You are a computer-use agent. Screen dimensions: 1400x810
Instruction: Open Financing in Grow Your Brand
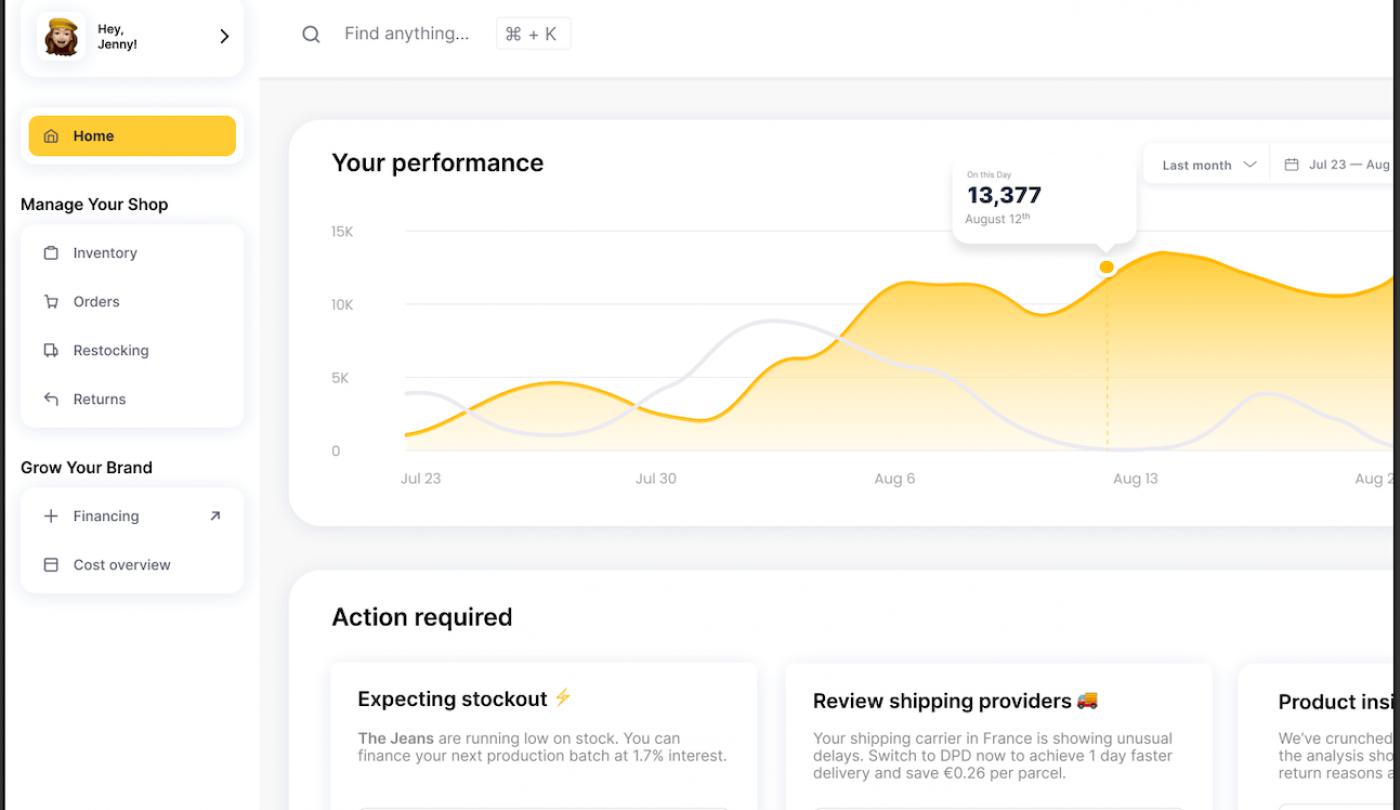coord(132,516)
